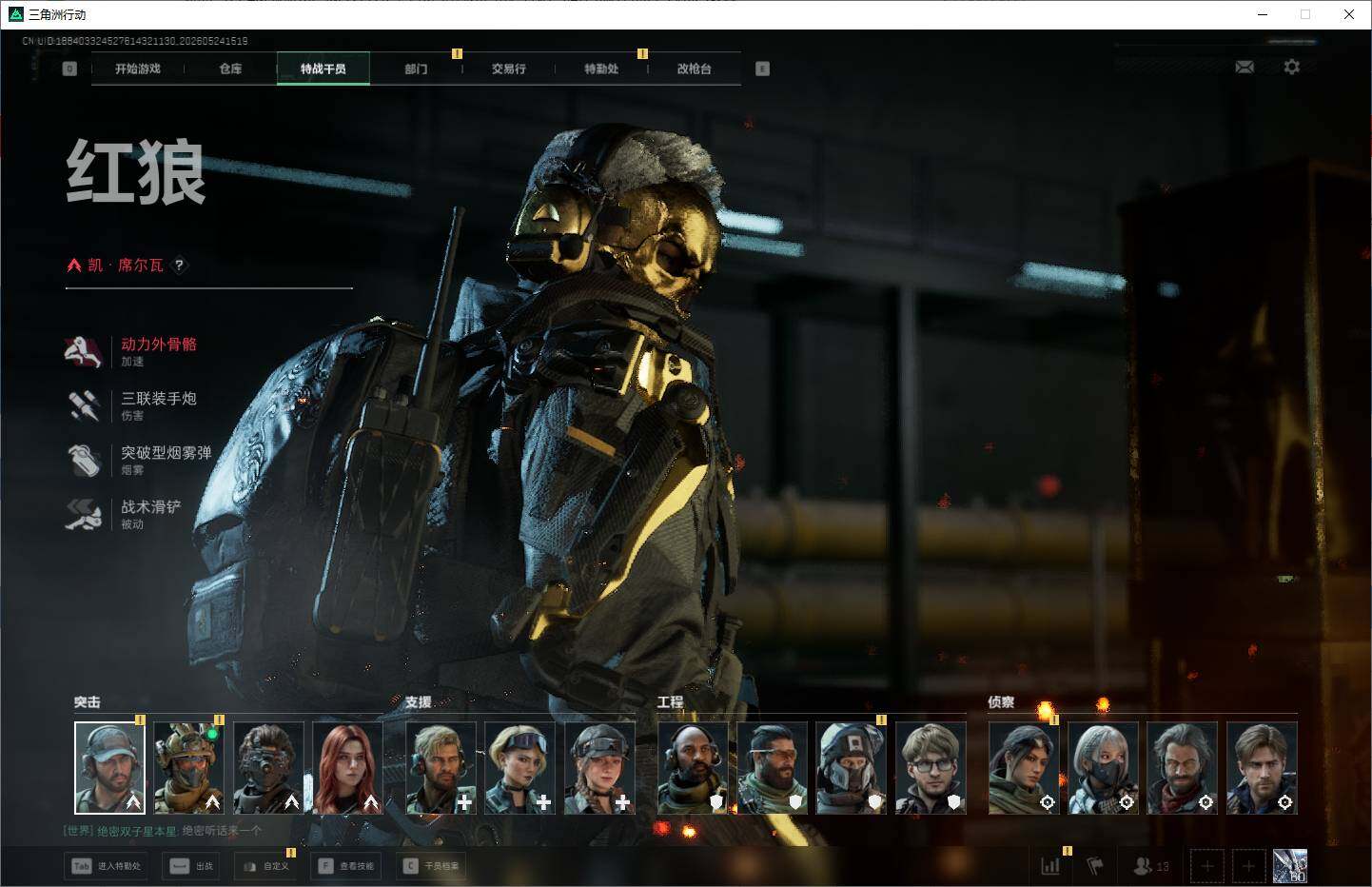
Task: Select the last 侦察 operator portrait
Action: (x=1262, y=768)
